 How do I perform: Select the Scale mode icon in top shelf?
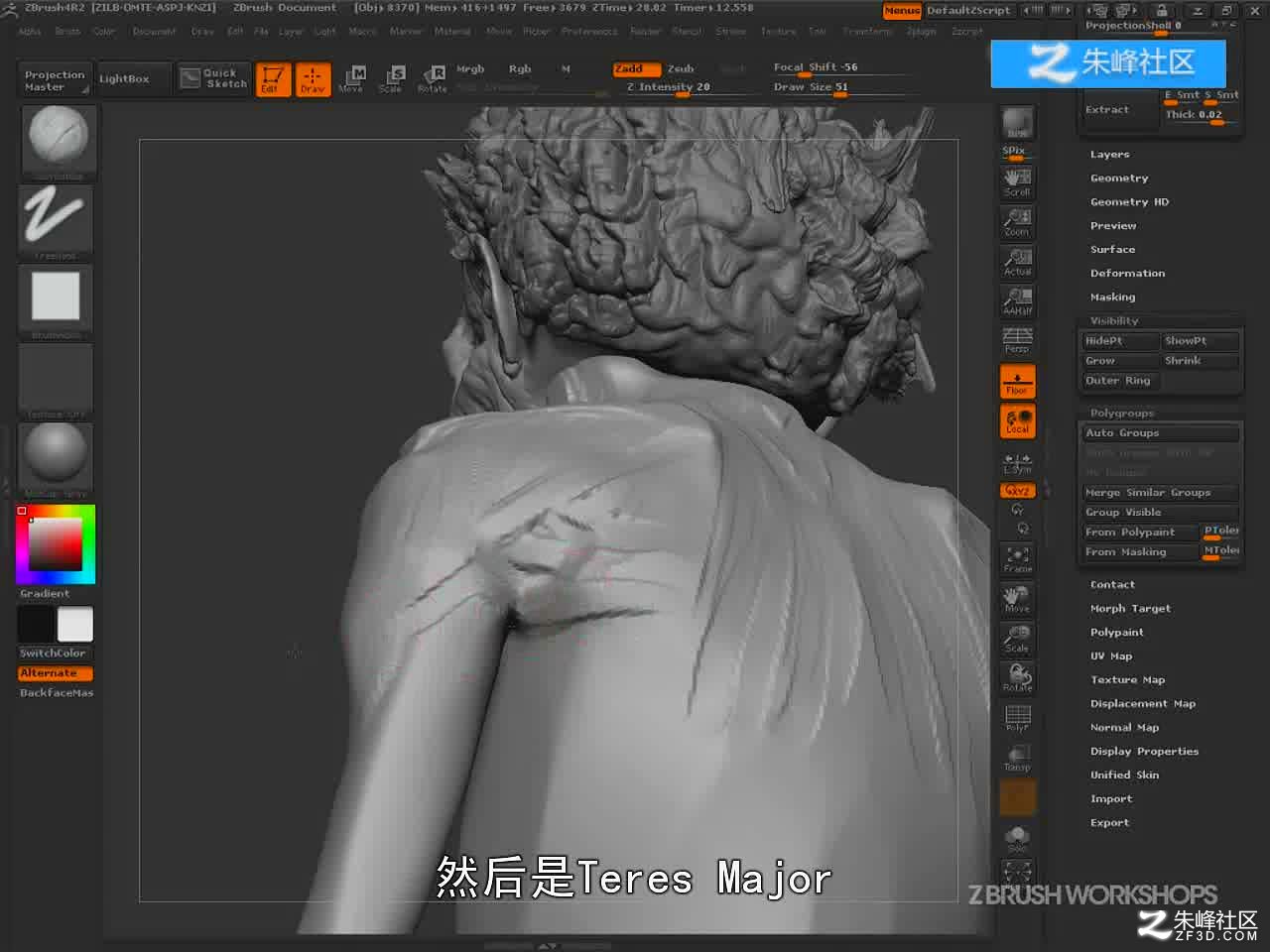[391, 78]
